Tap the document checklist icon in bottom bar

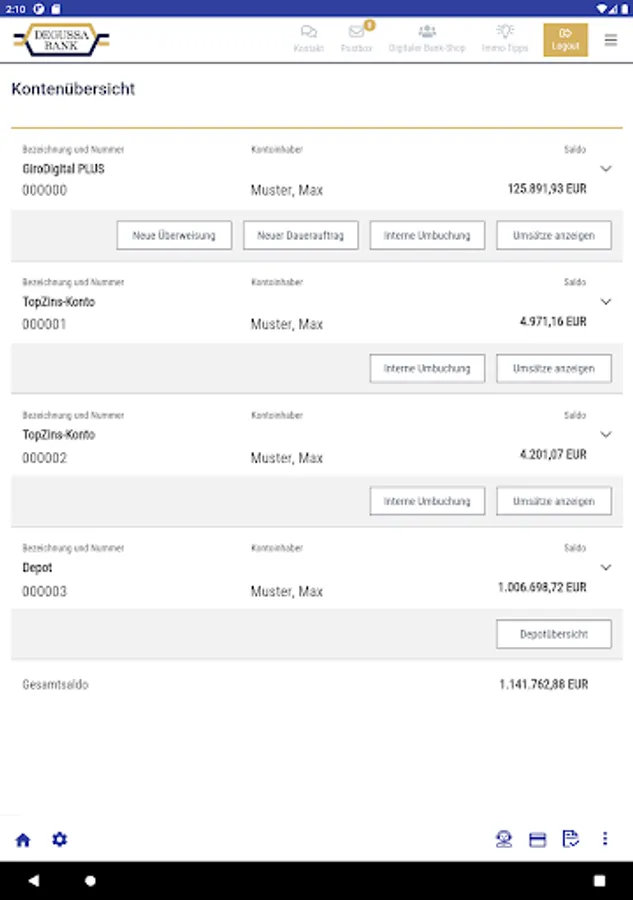pos(571,840)
